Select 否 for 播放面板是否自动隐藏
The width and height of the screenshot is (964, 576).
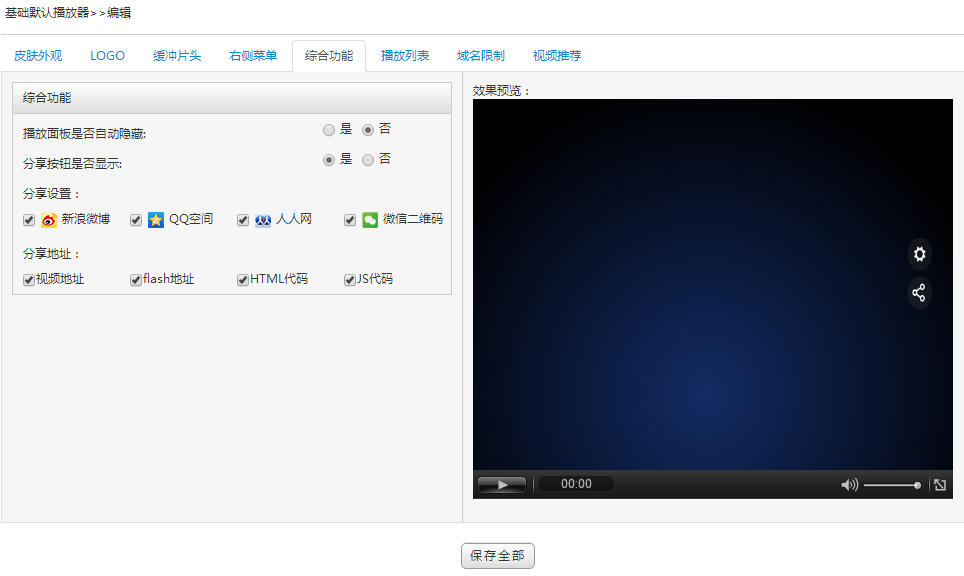pos(368,130)
